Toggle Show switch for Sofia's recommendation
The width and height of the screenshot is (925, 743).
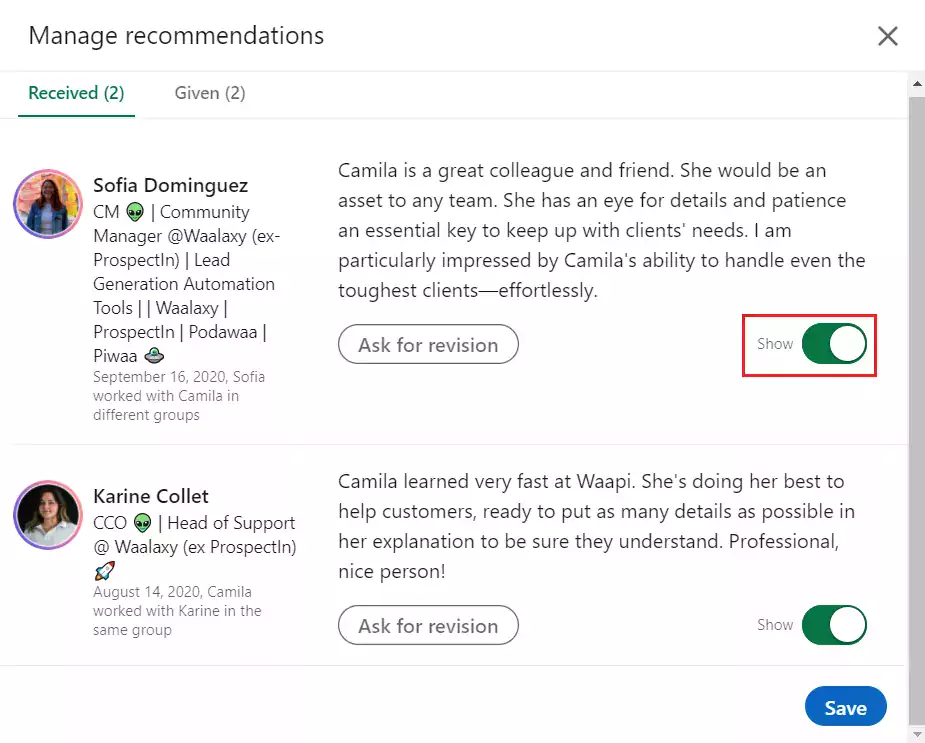[834, 344]
